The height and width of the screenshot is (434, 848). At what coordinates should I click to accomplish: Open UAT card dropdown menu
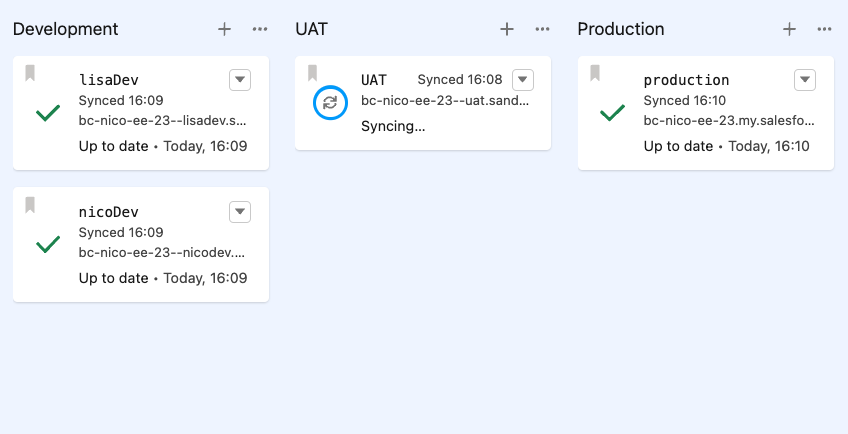click(x=523, y=80)
